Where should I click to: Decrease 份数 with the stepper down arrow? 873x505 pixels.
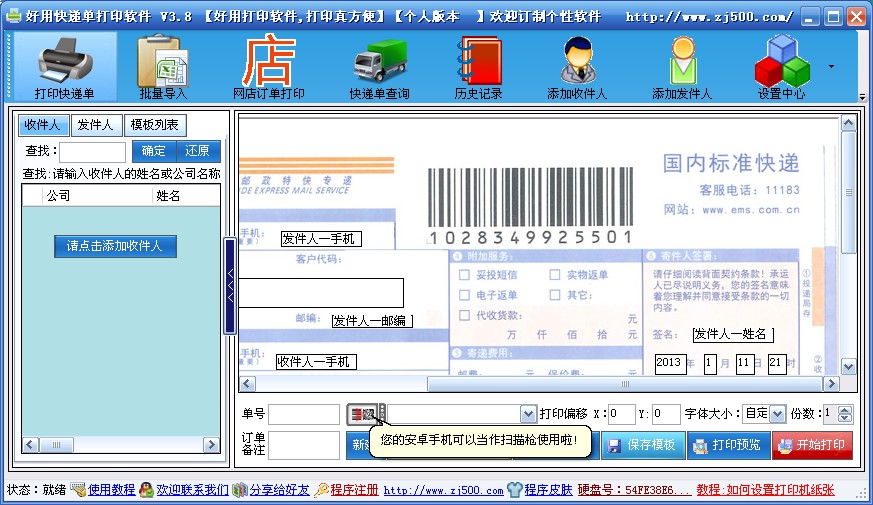(x=845, y=418)
